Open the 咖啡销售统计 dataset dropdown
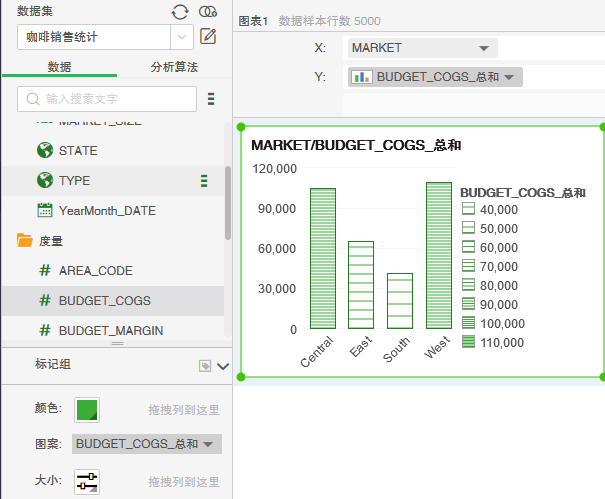 [182, 37]
